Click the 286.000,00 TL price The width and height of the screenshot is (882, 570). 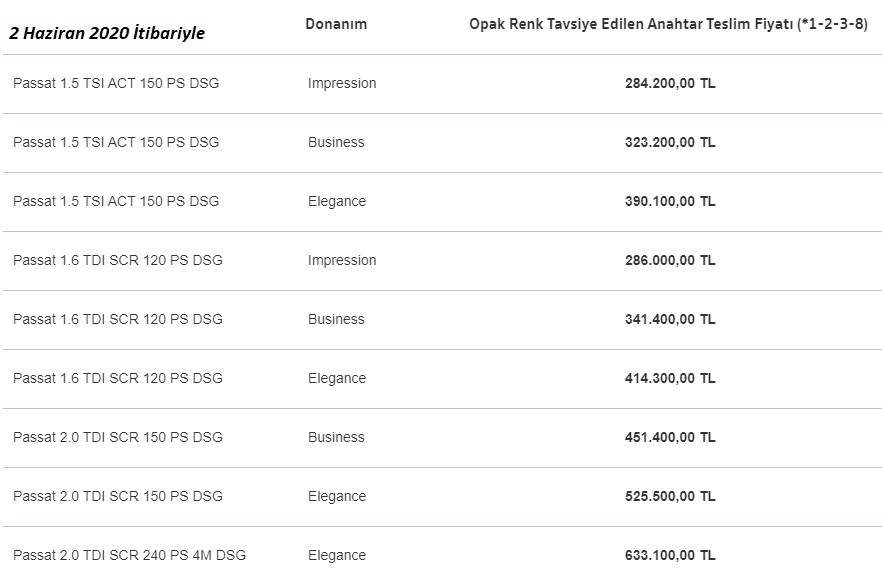tap(670, 261)
